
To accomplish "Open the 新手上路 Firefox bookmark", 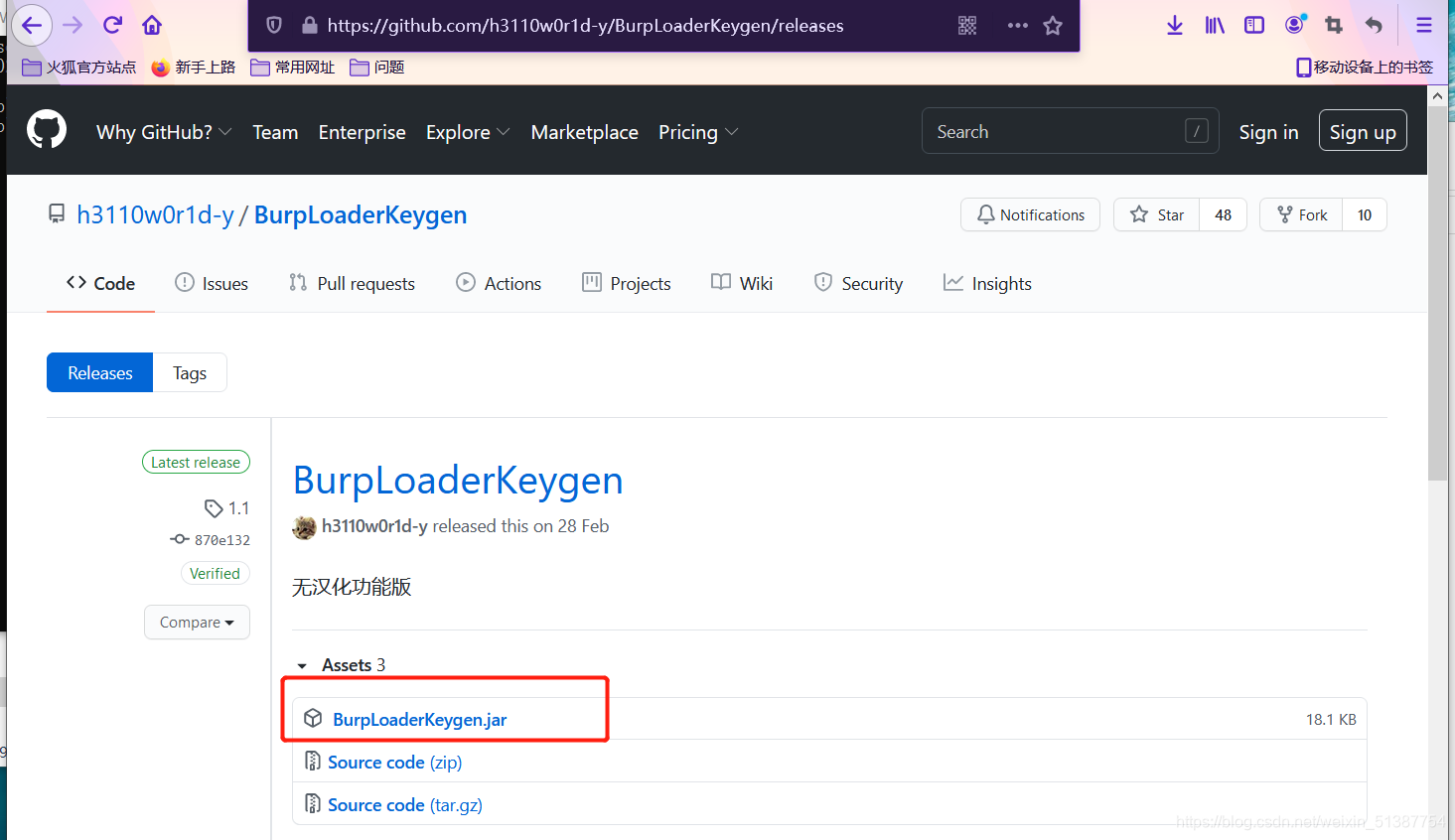I will coord(194,67).
